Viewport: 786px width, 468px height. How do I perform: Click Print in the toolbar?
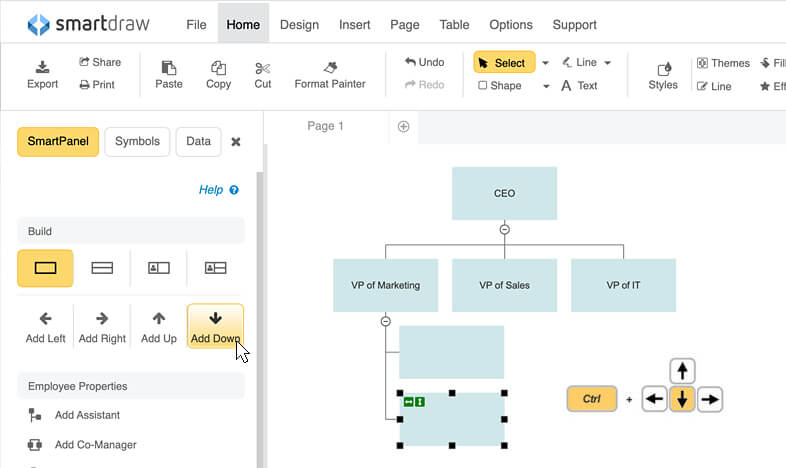tap(97, 85)
